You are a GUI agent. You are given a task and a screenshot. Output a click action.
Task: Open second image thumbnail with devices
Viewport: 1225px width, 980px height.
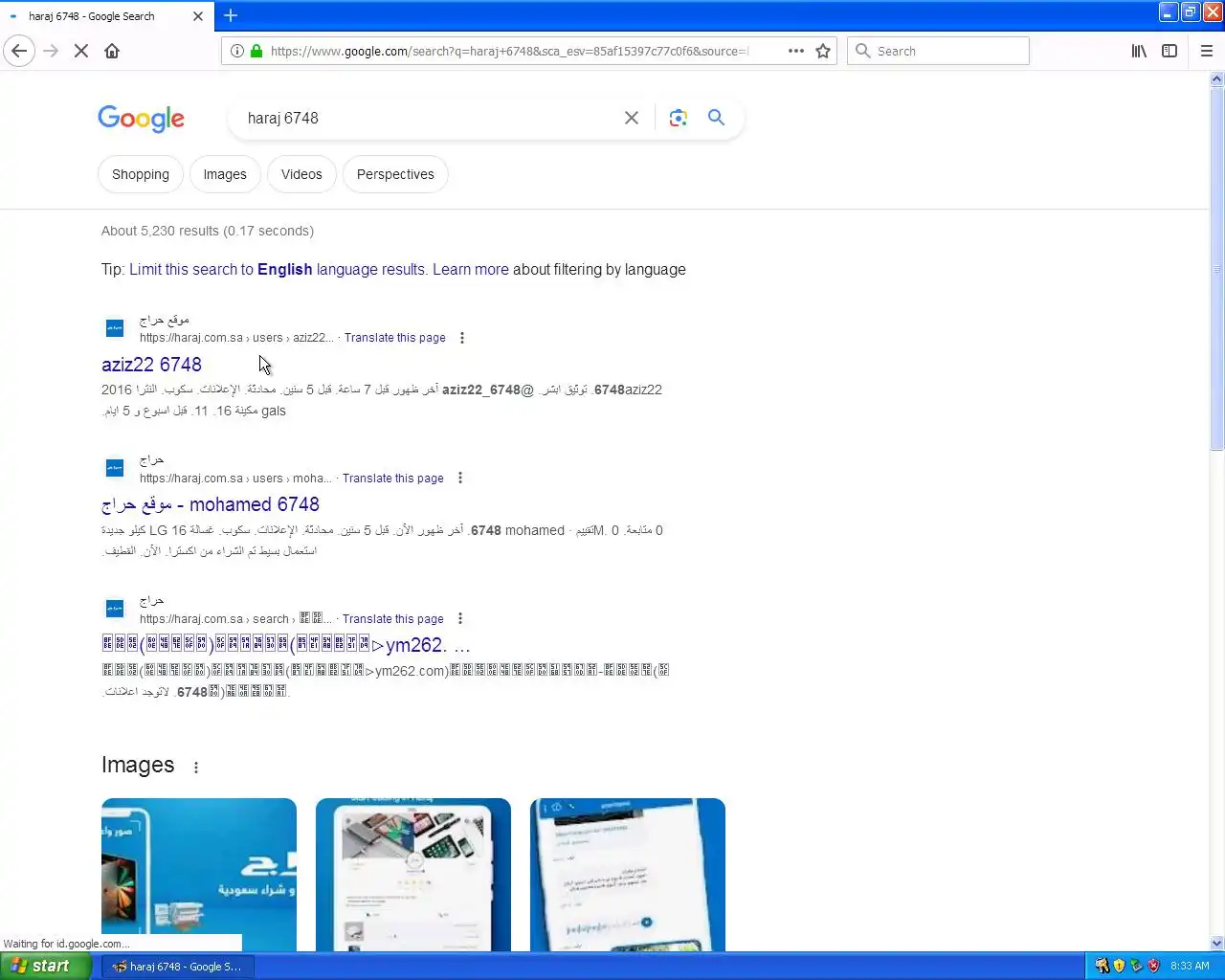tap(413, 875)
